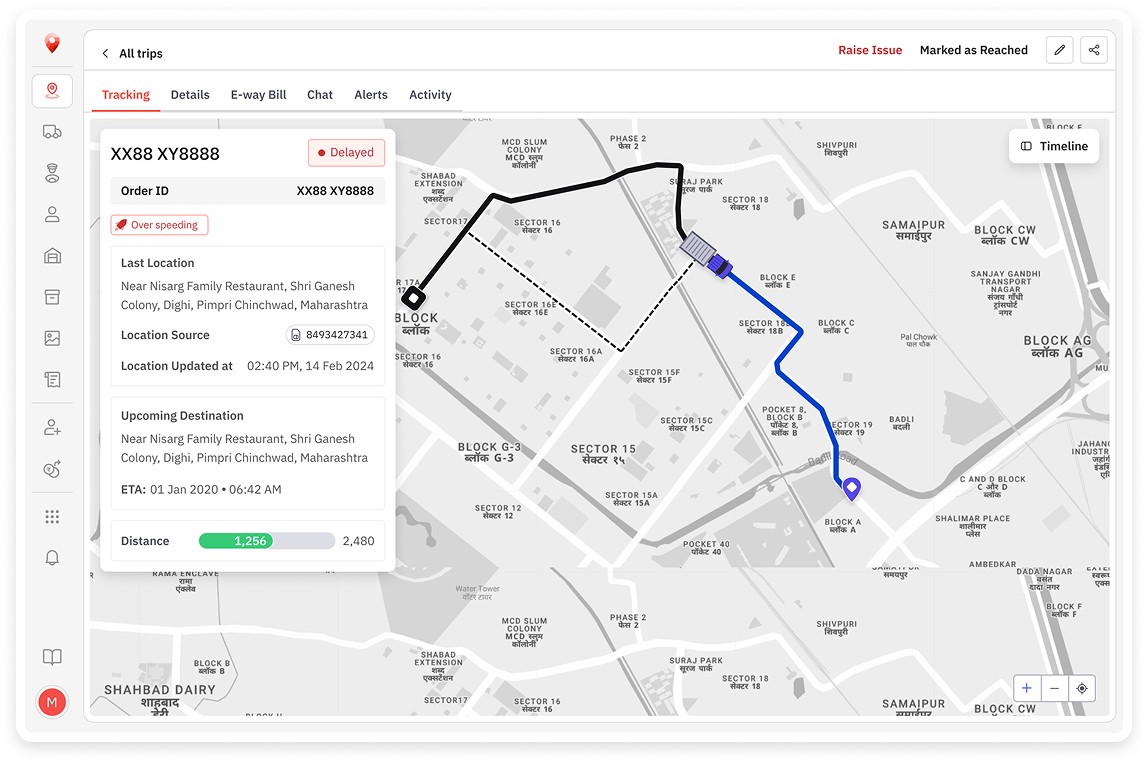Click the SECTOR 15 map label
1148x764 pixels.
tap(603, 454)
